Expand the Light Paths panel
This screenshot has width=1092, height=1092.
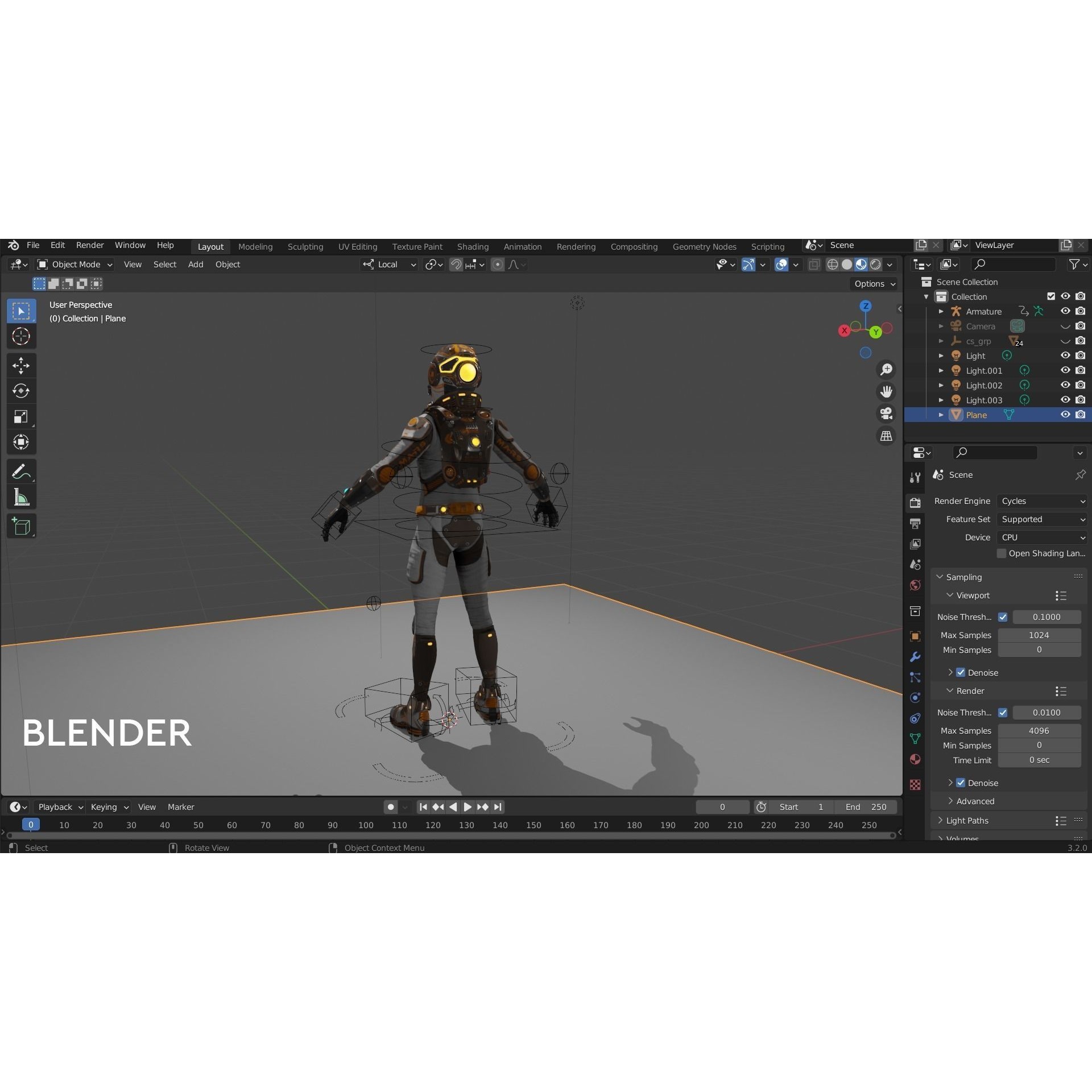pyautogui.click(x=962, y=820)
